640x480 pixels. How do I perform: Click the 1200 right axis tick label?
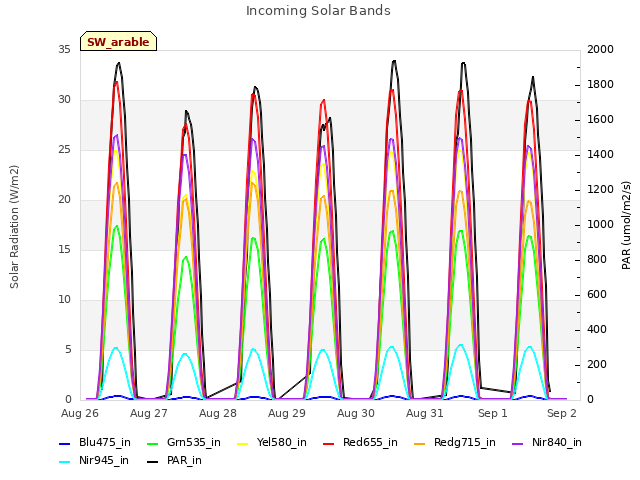(x=600, y=190)
